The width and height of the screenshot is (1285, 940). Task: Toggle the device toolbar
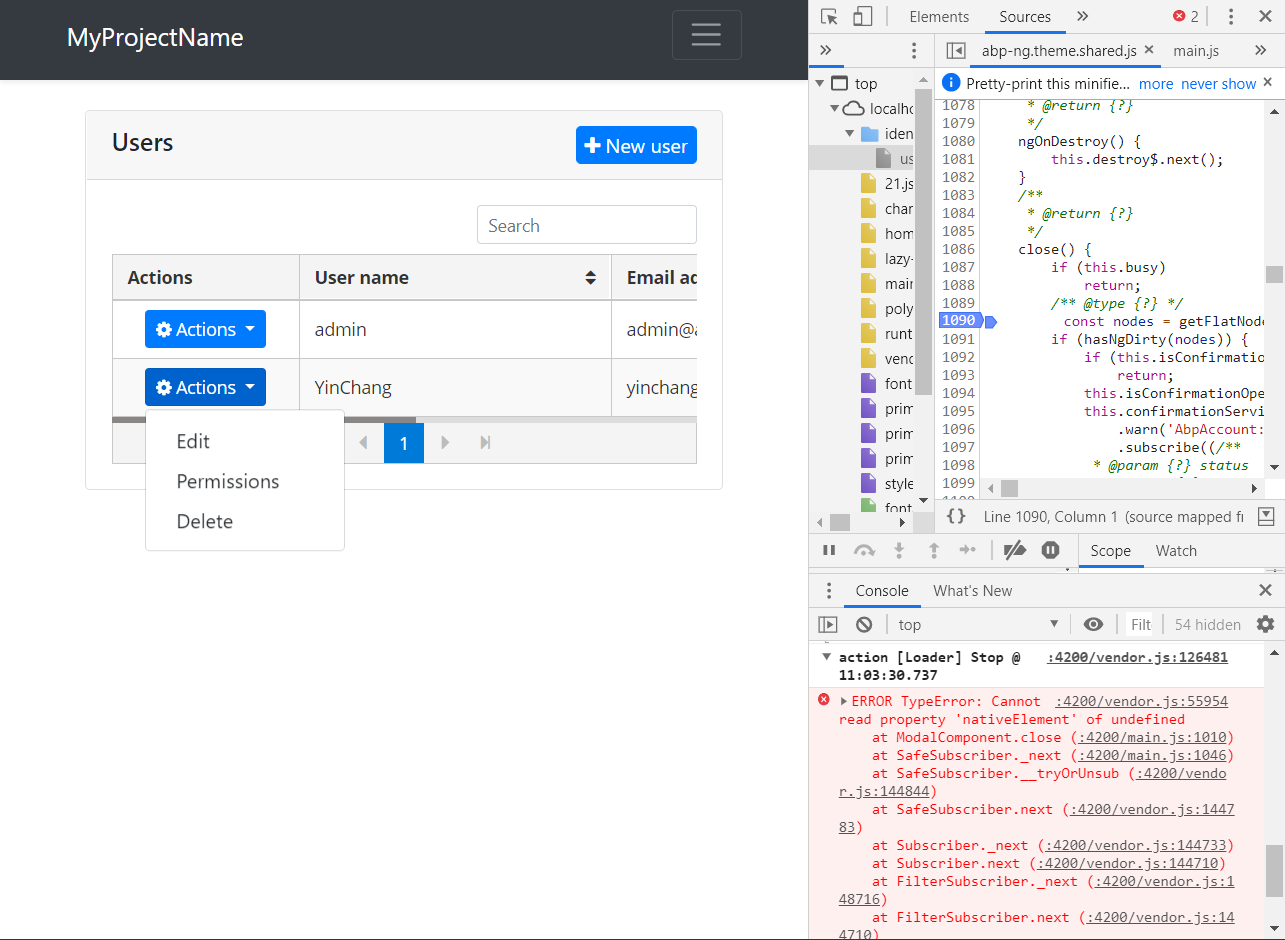pyautogui.click(x=862, y=16)
